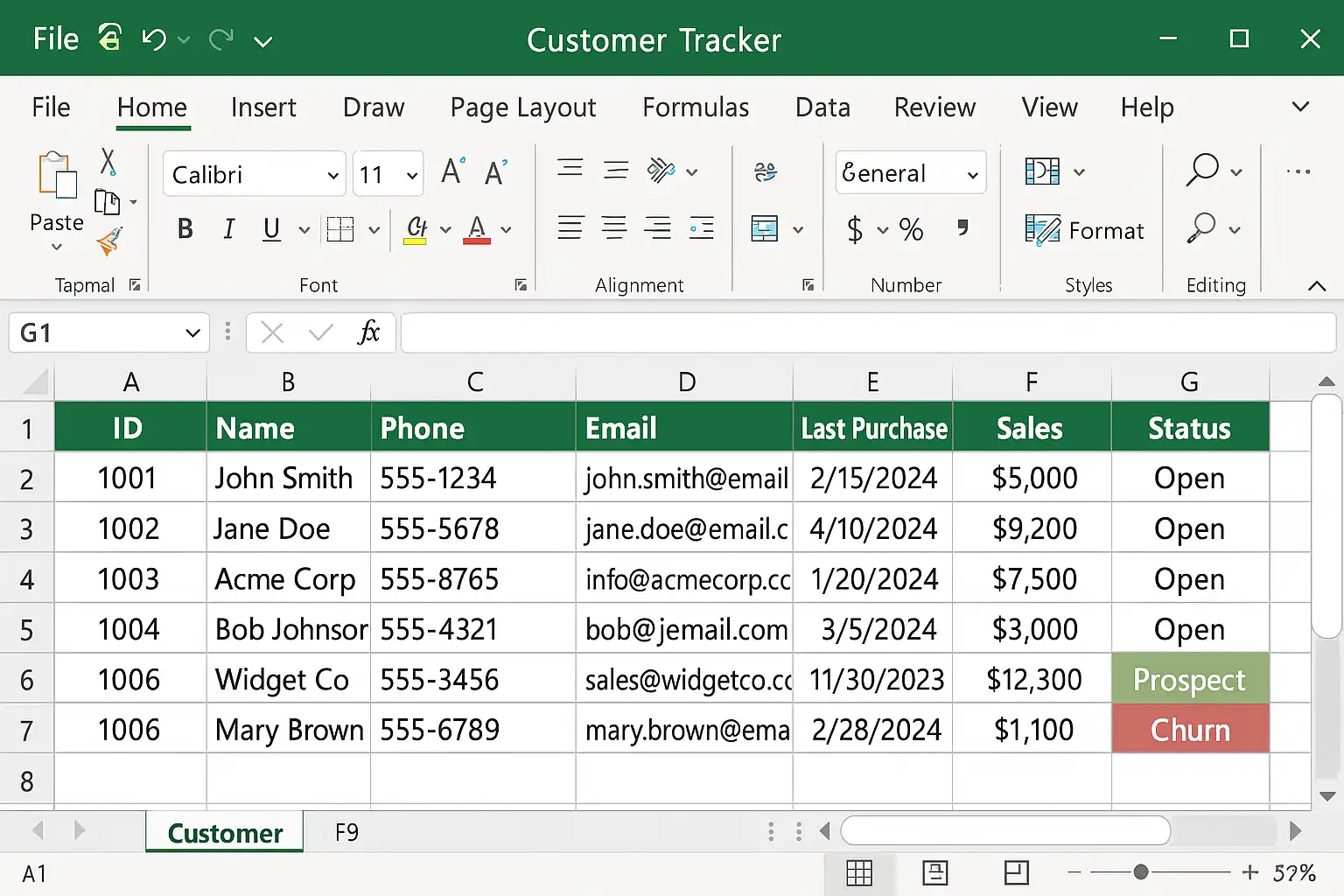Select the center align text icon

tap(614, 229)
